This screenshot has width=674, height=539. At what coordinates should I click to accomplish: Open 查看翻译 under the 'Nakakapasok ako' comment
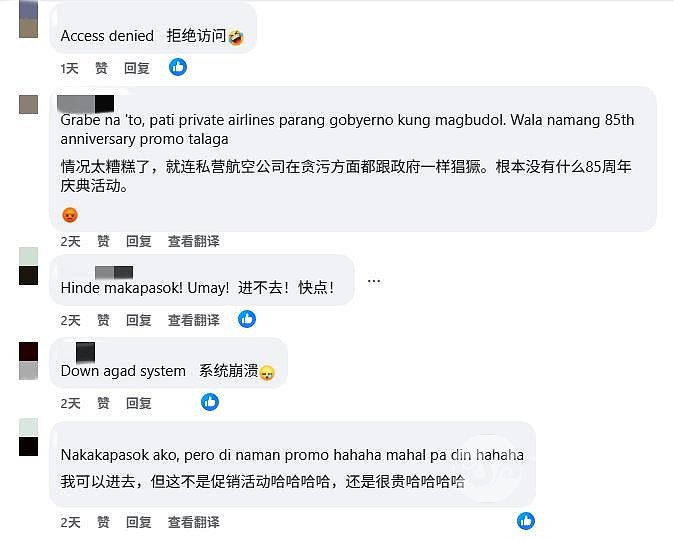coord(193,522)
